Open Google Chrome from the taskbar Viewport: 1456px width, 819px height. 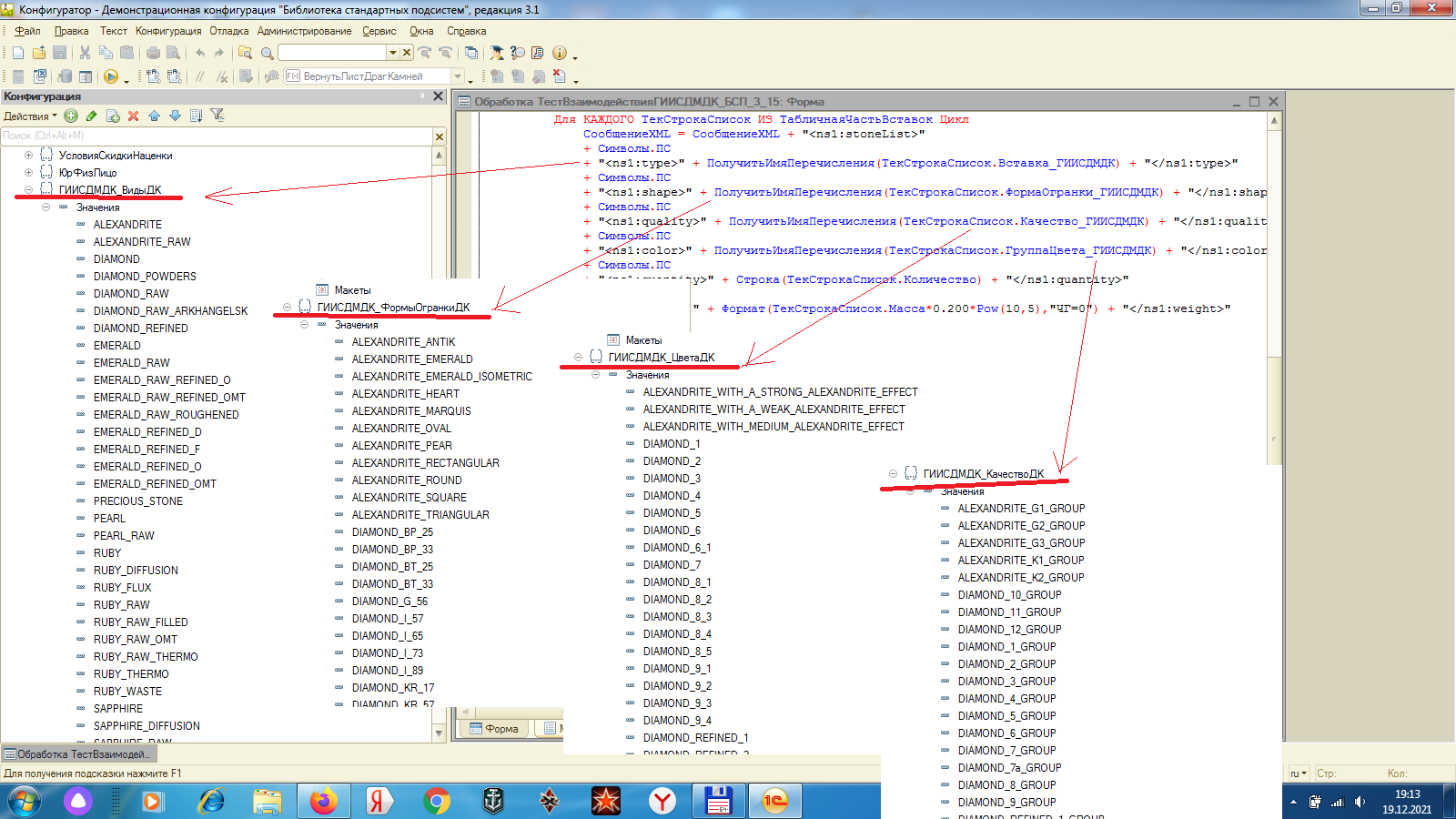click(437, 801)
